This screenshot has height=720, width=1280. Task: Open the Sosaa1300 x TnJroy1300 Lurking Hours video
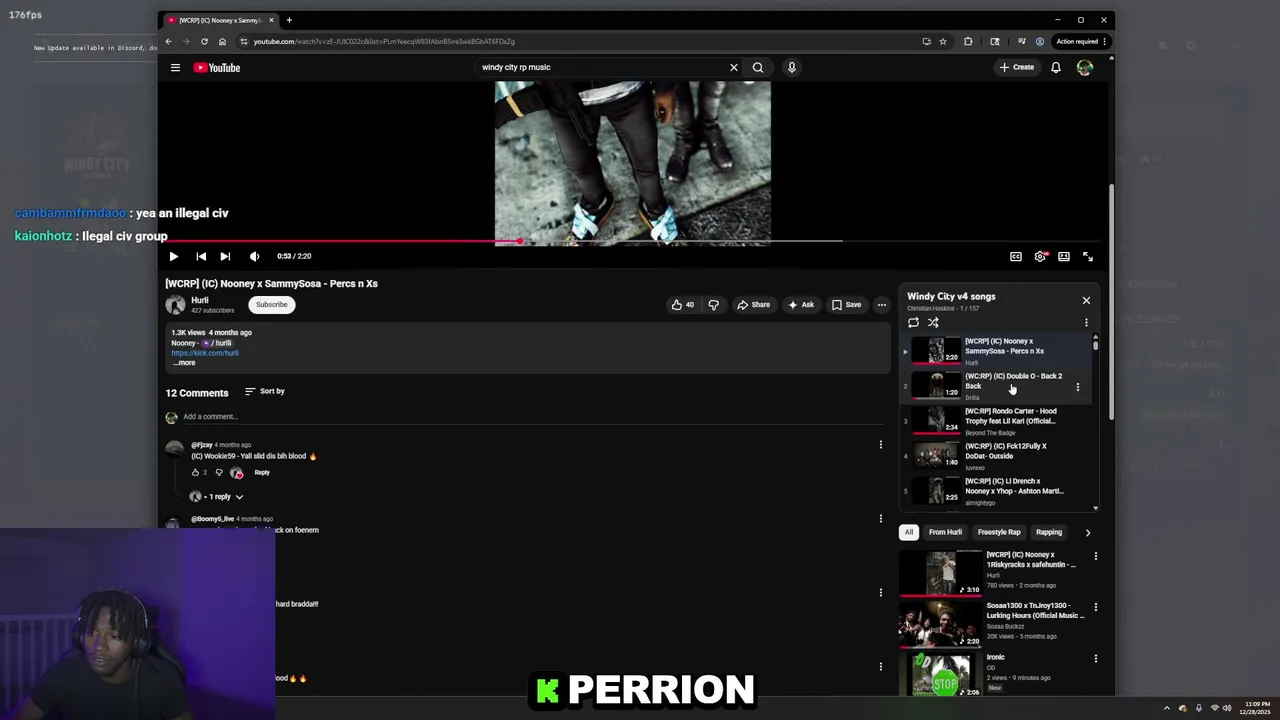point(990,623)
